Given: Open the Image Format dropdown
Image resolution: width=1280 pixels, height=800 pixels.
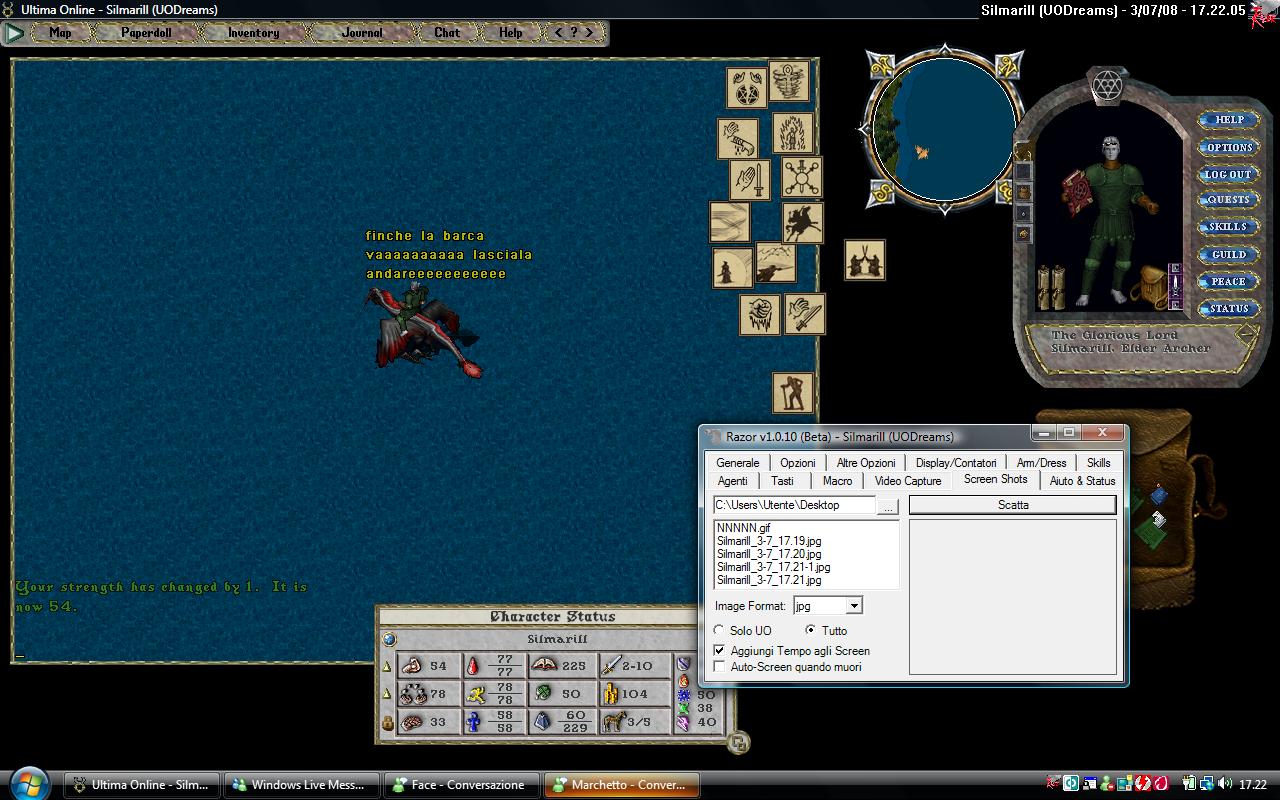Looking at the screenshot, I should click(853, 606).
